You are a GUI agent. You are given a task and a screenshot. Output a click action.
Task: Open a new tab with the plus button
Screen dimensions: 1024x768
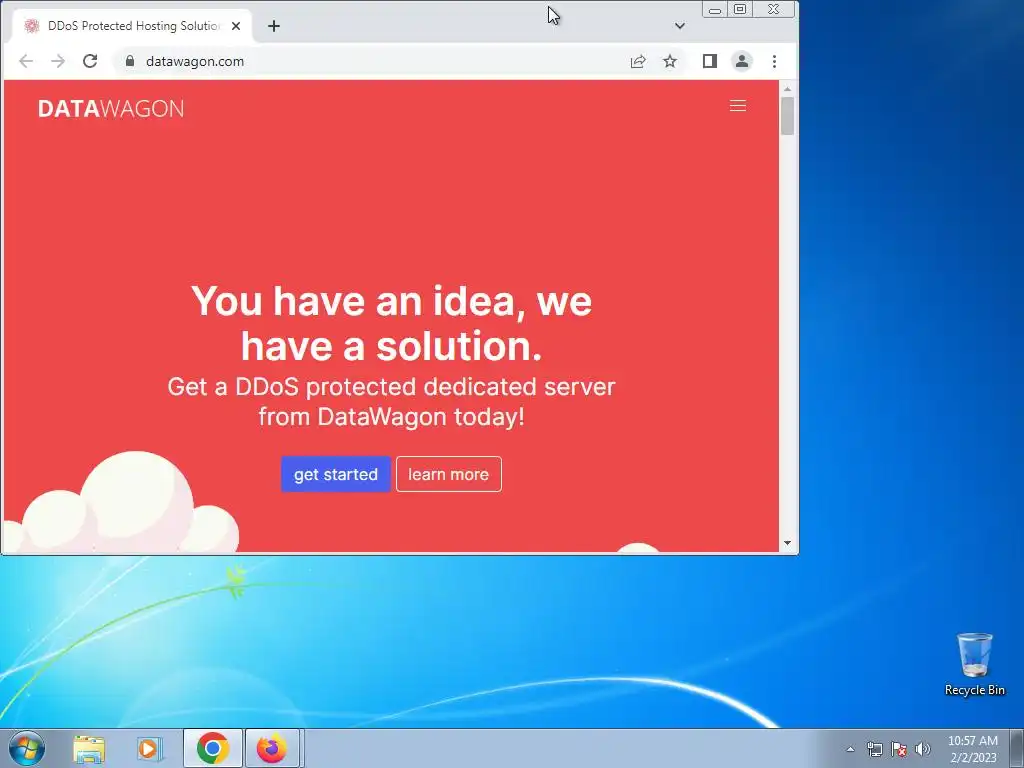(x=274, y=26)
